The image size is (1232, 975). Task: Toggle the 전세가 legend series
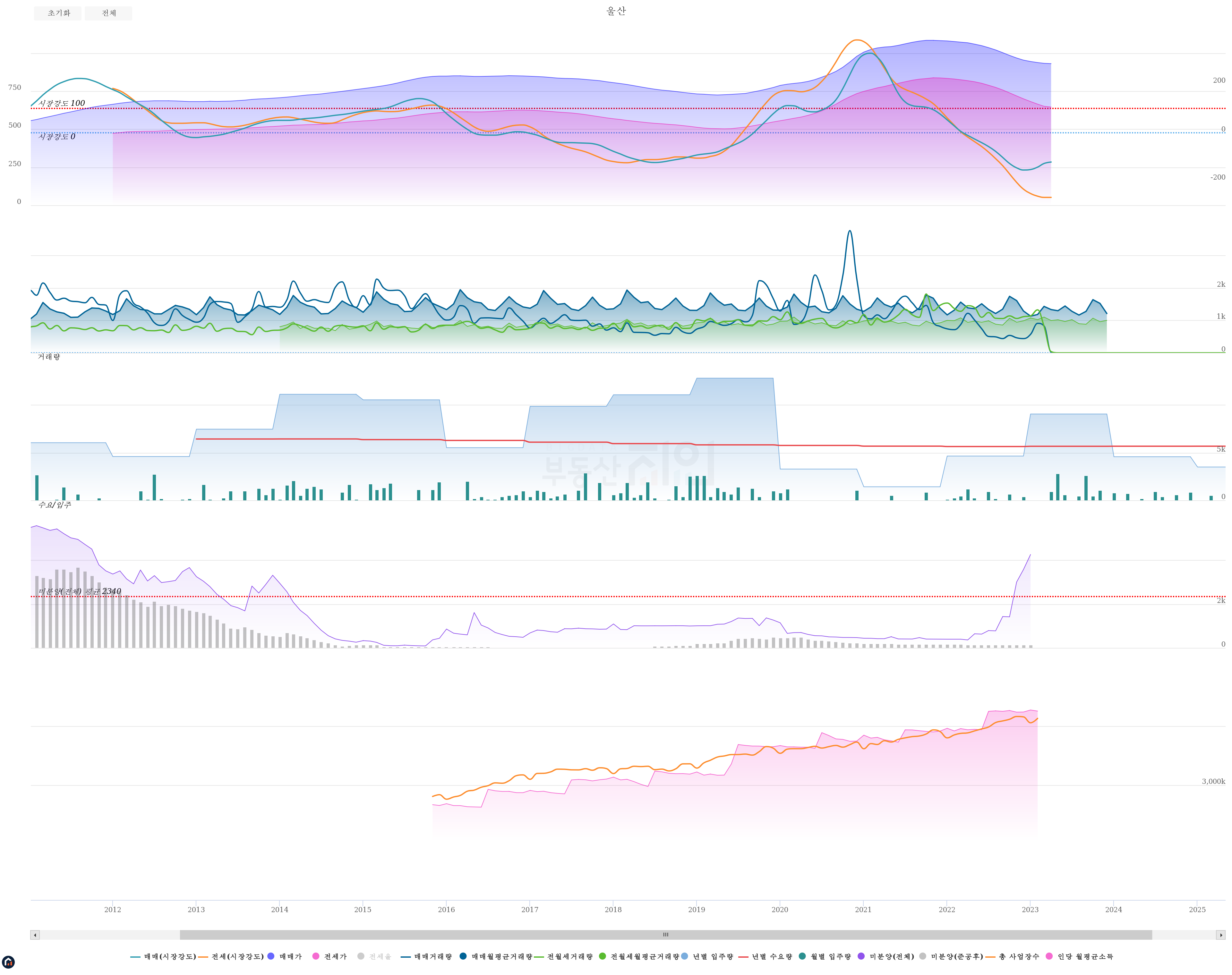coord(335,956)
